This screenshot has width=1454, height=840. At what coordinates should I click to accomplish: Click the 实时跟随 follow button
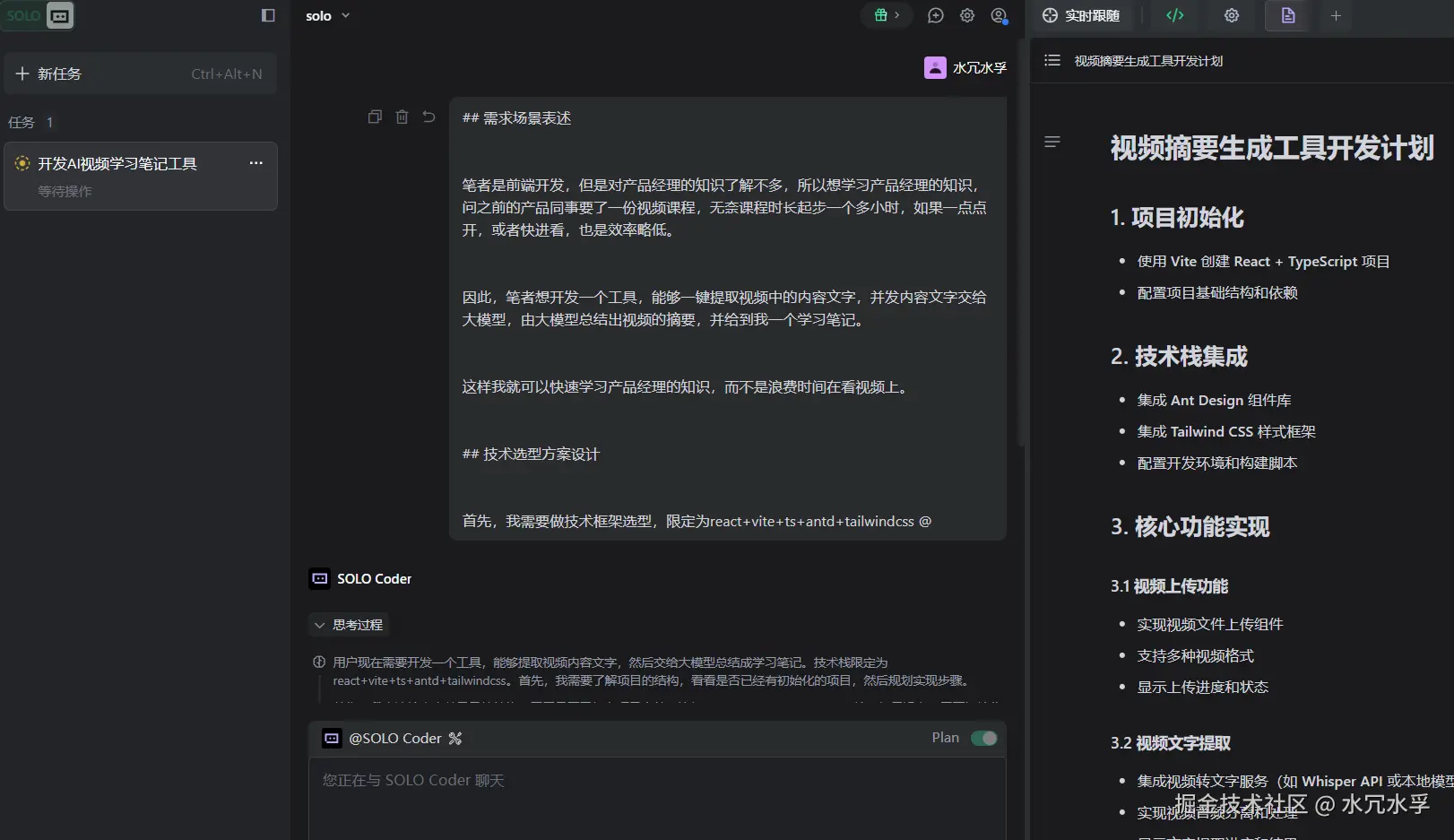[1082, 15]
